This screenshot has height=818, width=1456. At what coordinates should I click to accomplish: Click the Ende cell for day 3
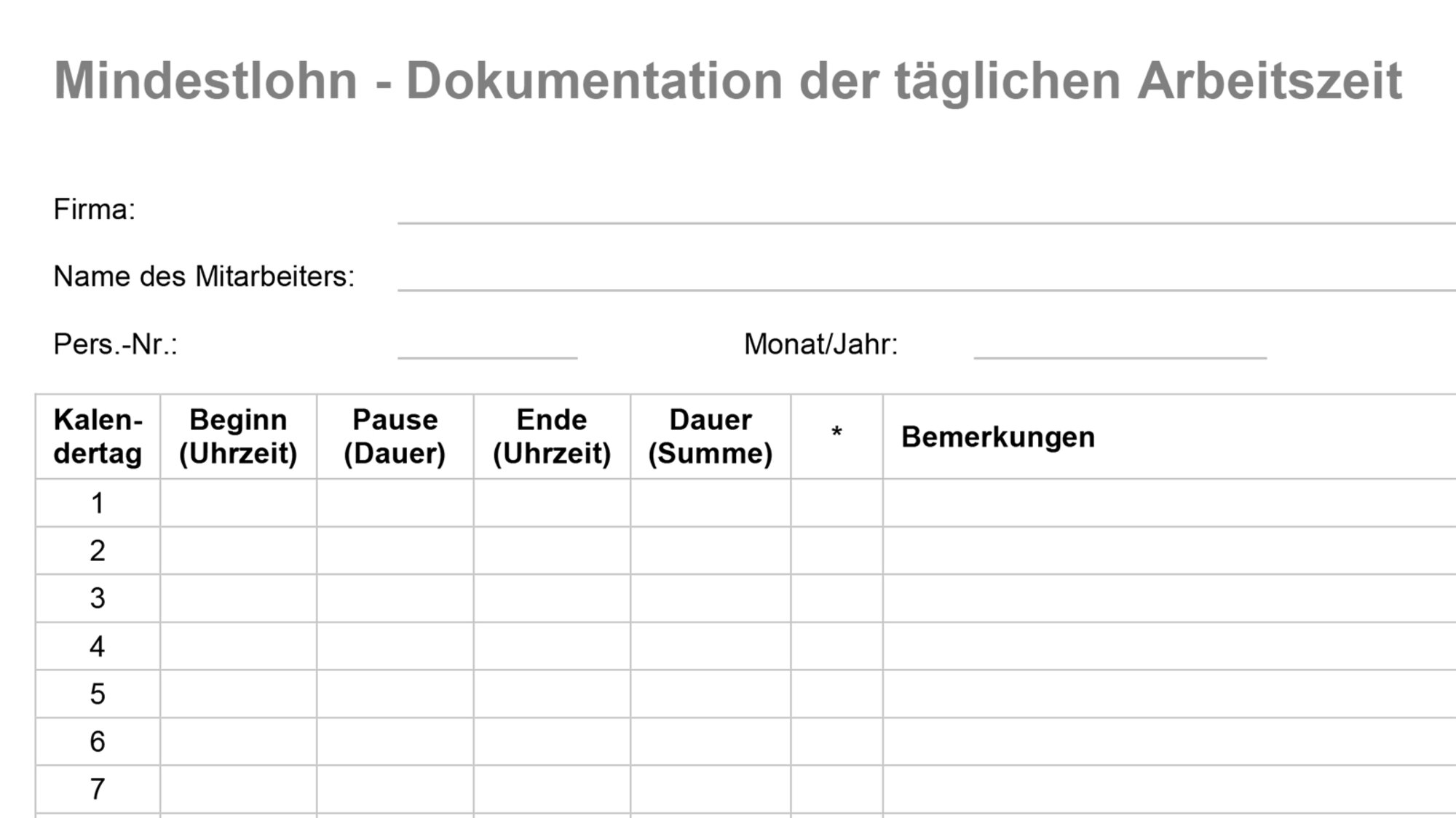click(552, 598)
